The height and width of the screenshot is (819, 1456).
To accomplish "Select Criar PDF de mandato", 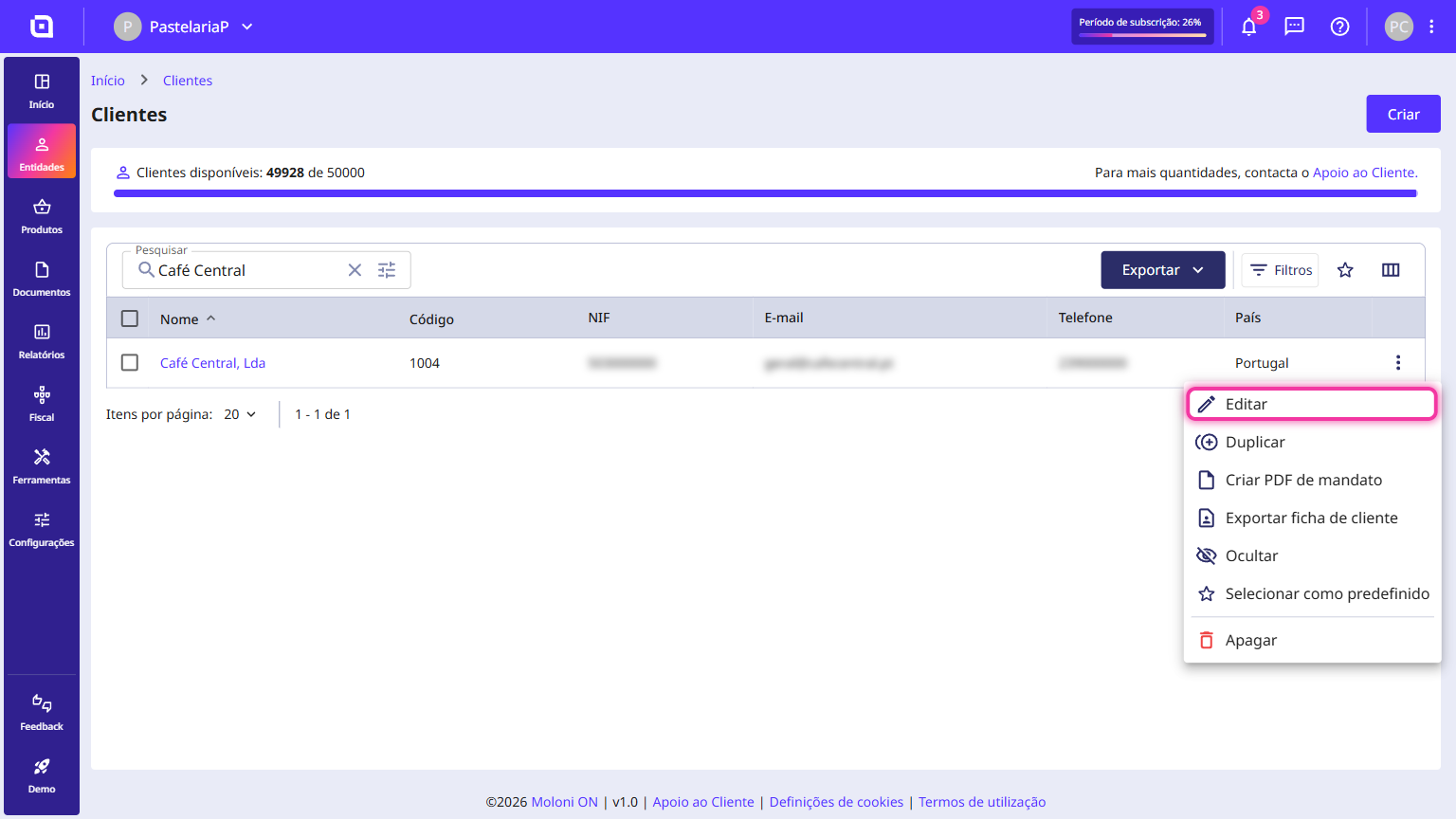I will 1312,480.
